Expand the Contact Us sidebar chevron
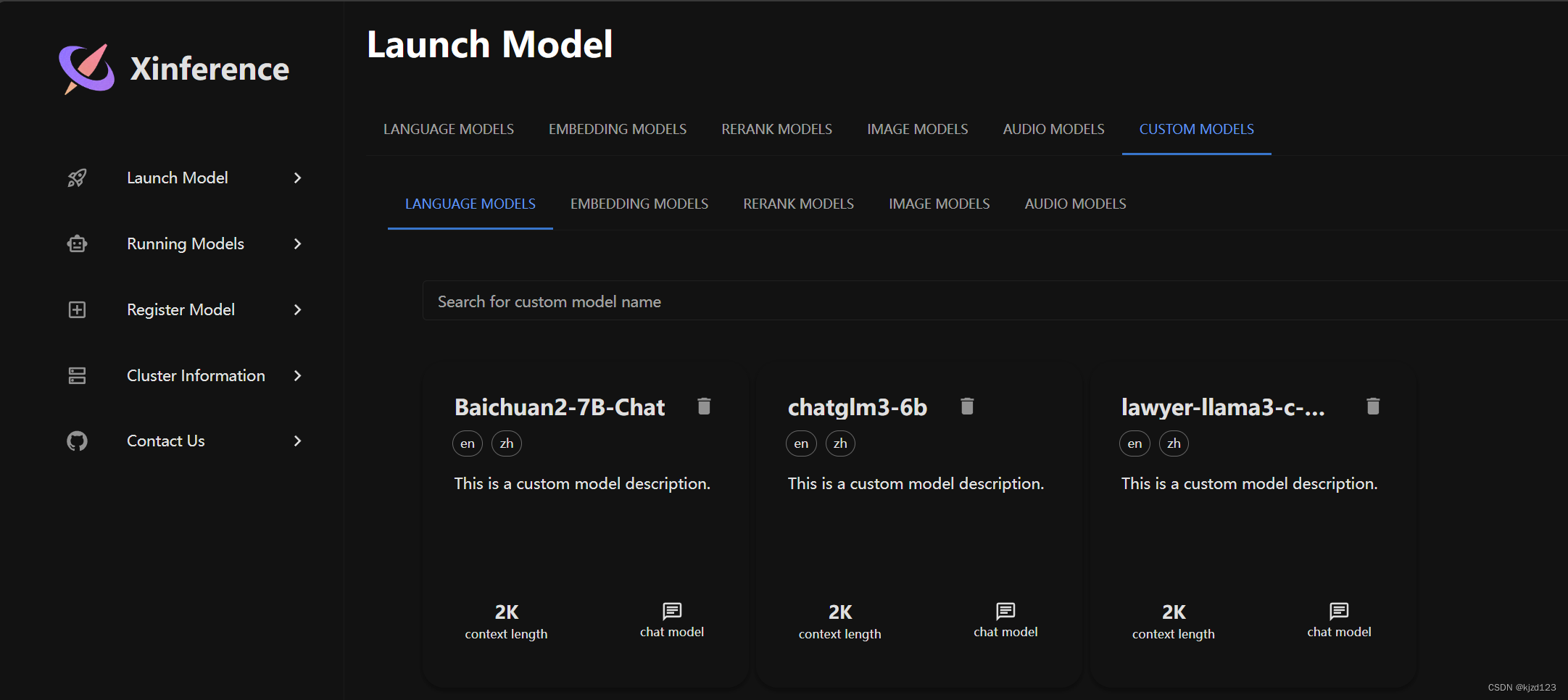The image size is (1568, 700). point(297,441)
